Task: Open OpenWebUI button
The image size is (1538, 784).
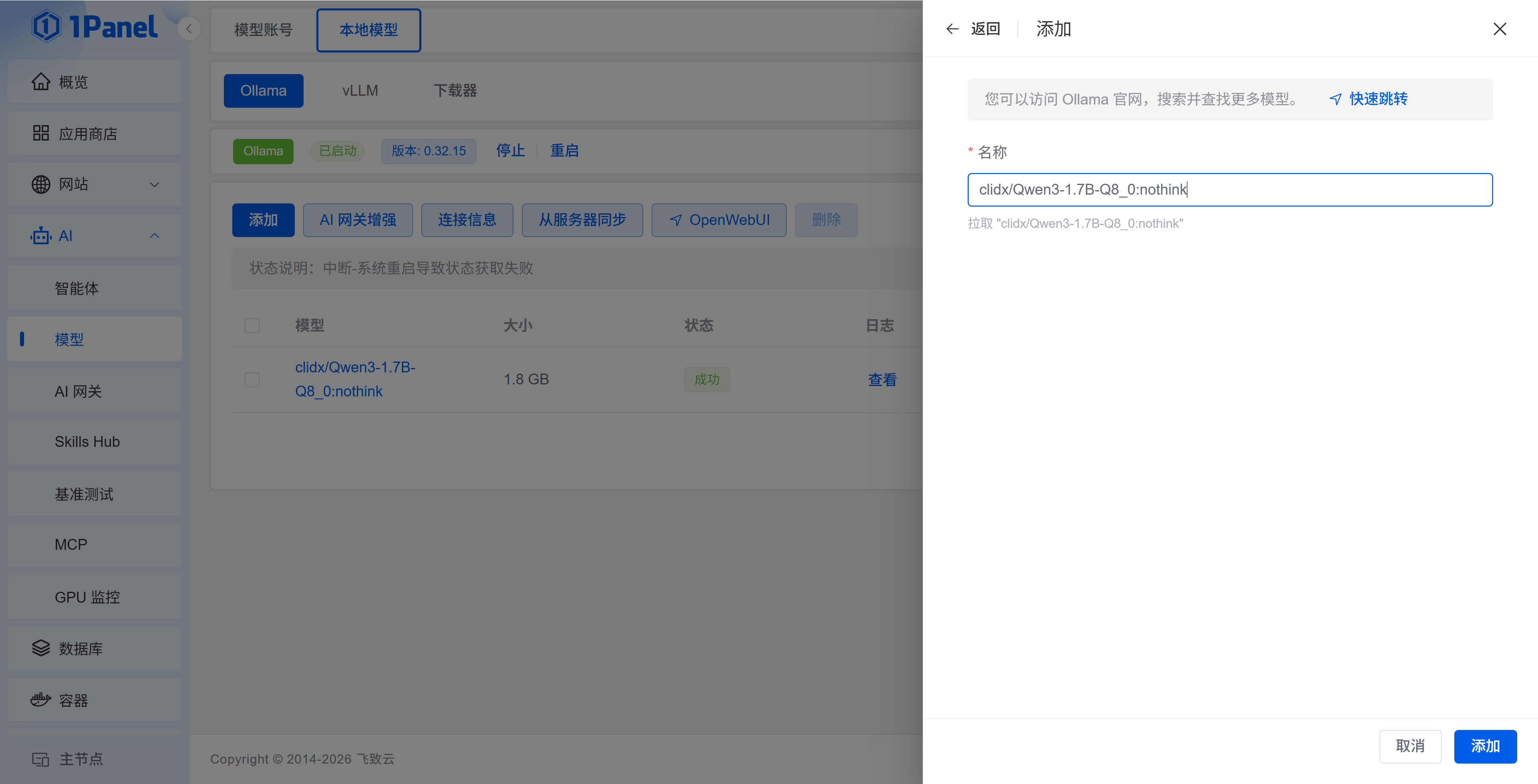Action: coord(719,220)
